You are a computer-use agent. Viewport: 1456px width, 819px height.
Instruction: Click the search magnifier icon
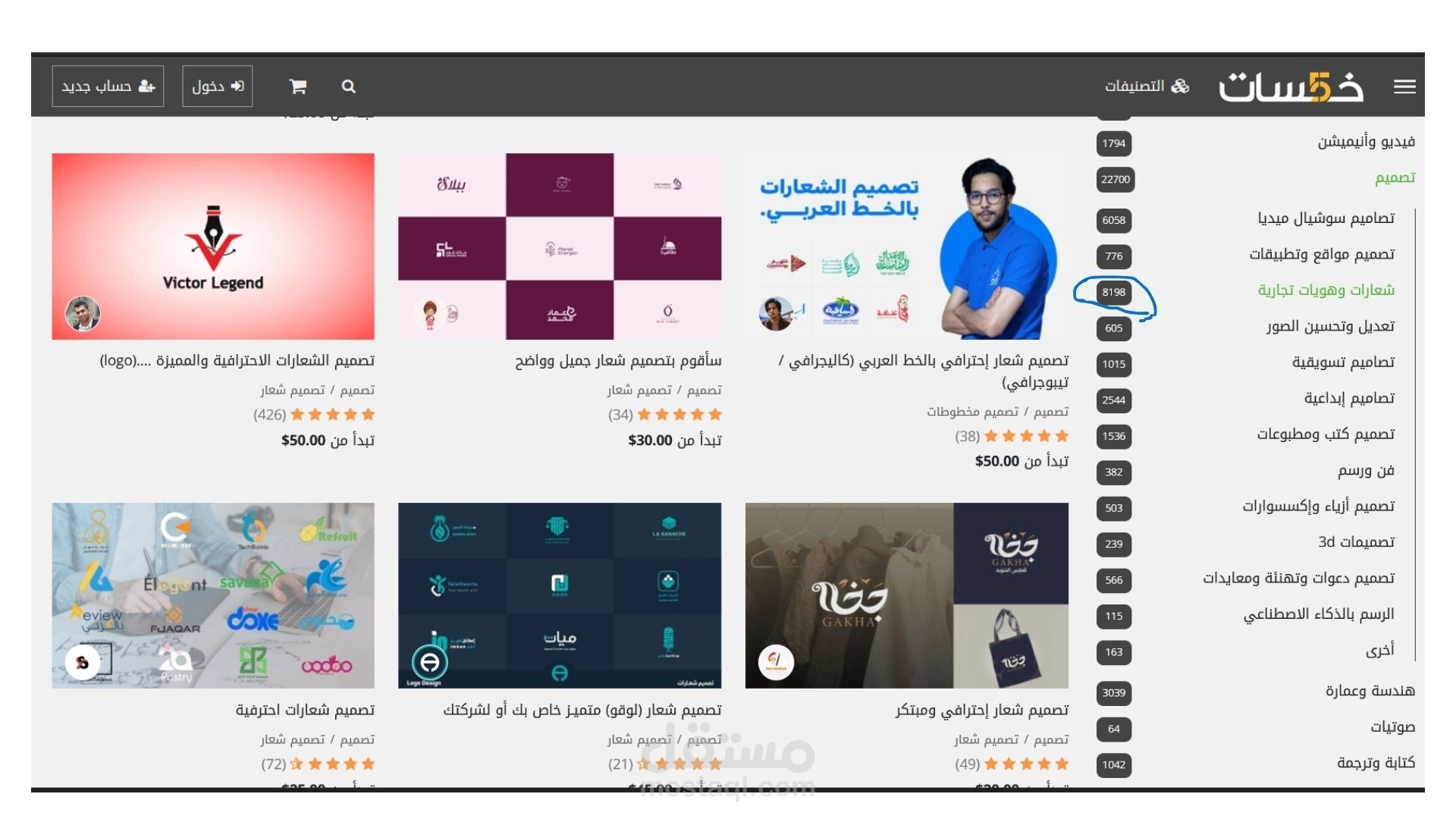pos(348,86)
